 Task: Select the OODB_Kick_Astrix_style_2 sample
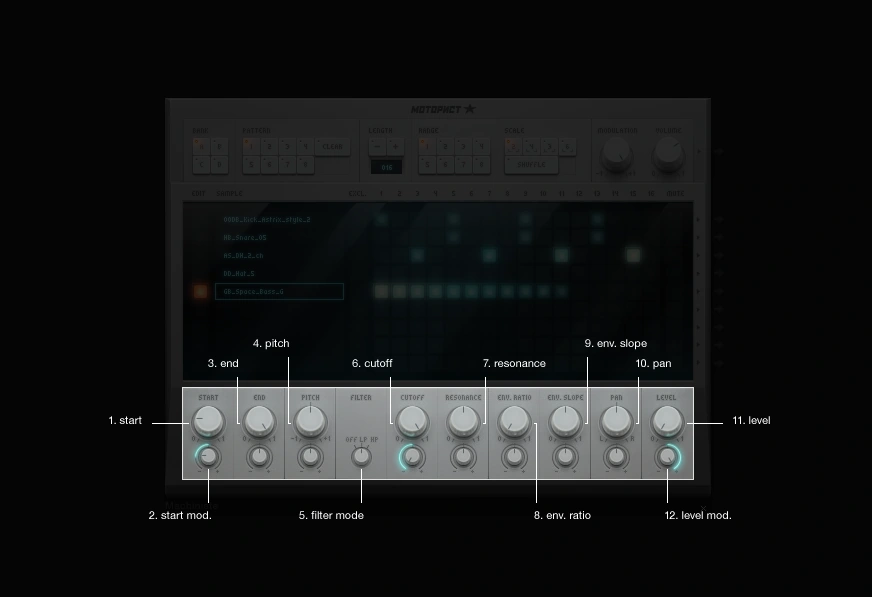[267, 220]
